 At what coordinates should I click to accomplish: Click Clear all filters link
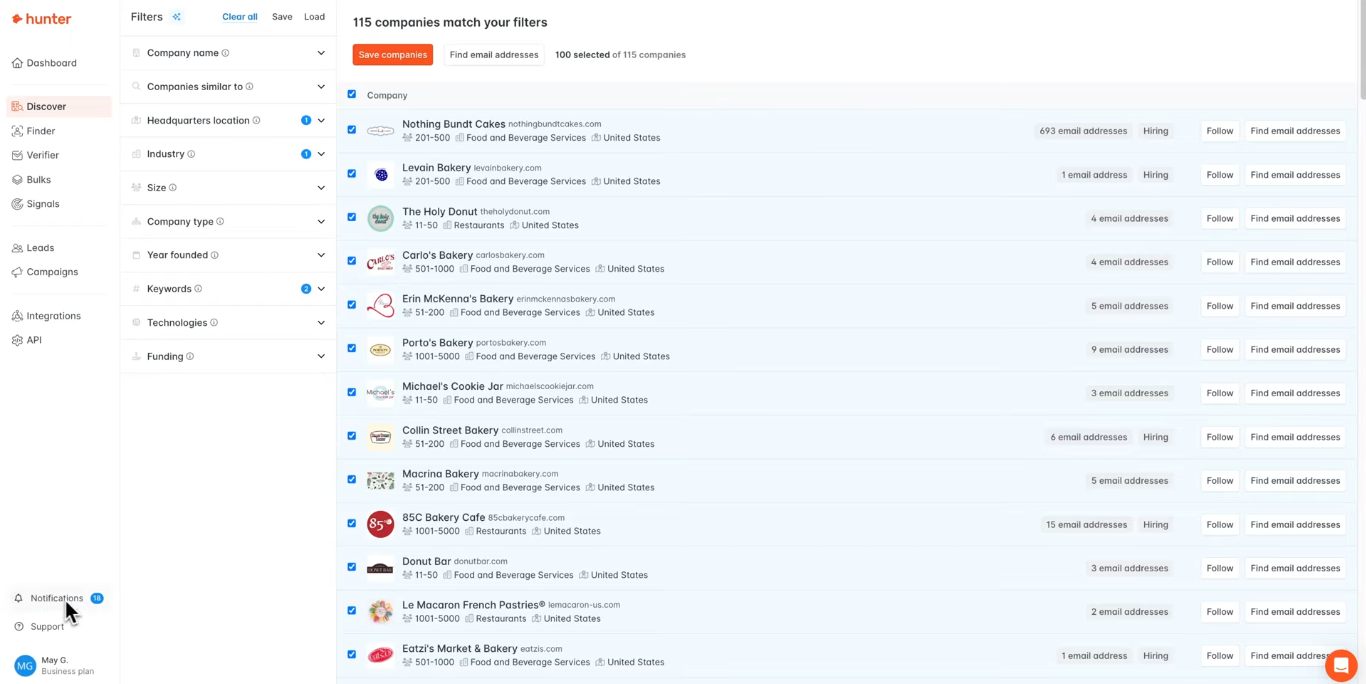pyautogui.click(x=239, y=17)
